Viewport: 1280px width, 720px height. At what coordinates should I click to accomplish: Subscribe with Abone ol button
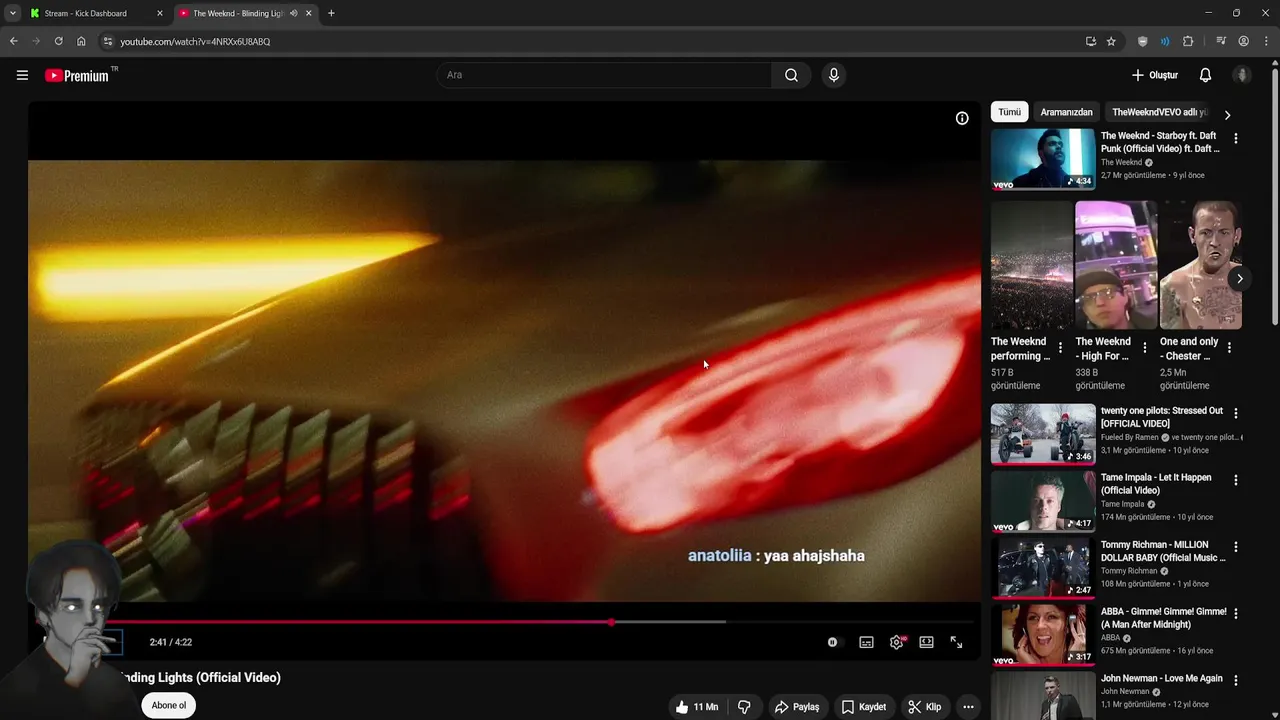pyautogui.click(x=169, y=705)
